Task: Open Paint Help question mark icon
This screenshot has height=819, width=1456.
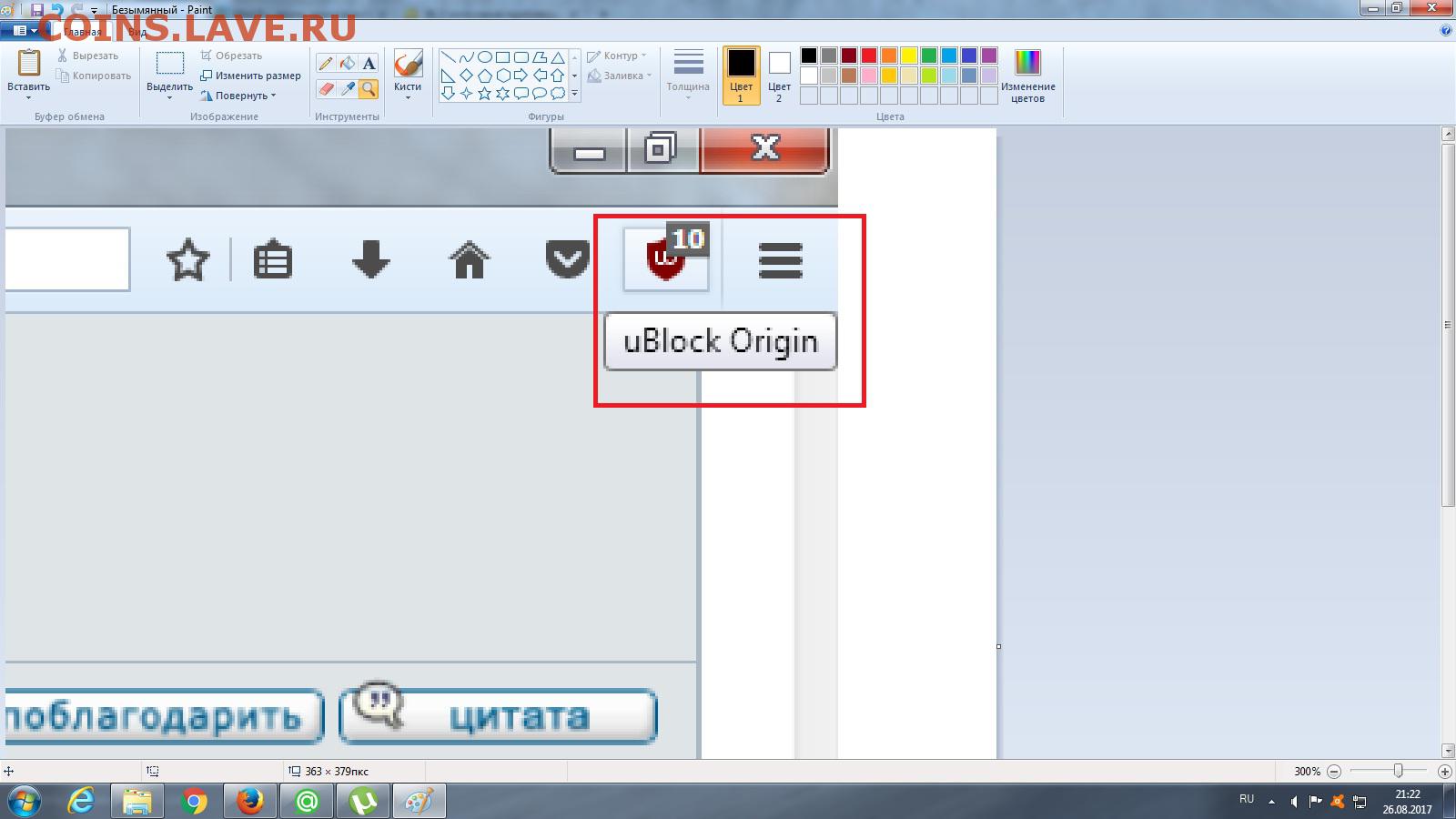Action: [1446, 30]
